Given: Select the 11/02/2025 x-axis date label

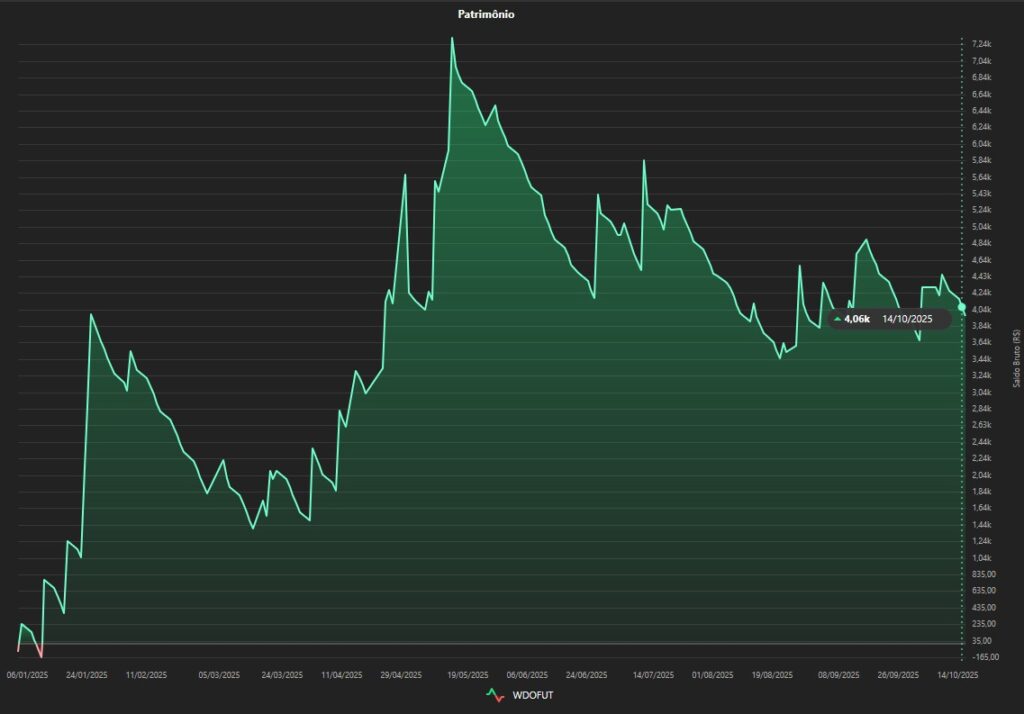Looking at the screenshot, I should (146, 675).
